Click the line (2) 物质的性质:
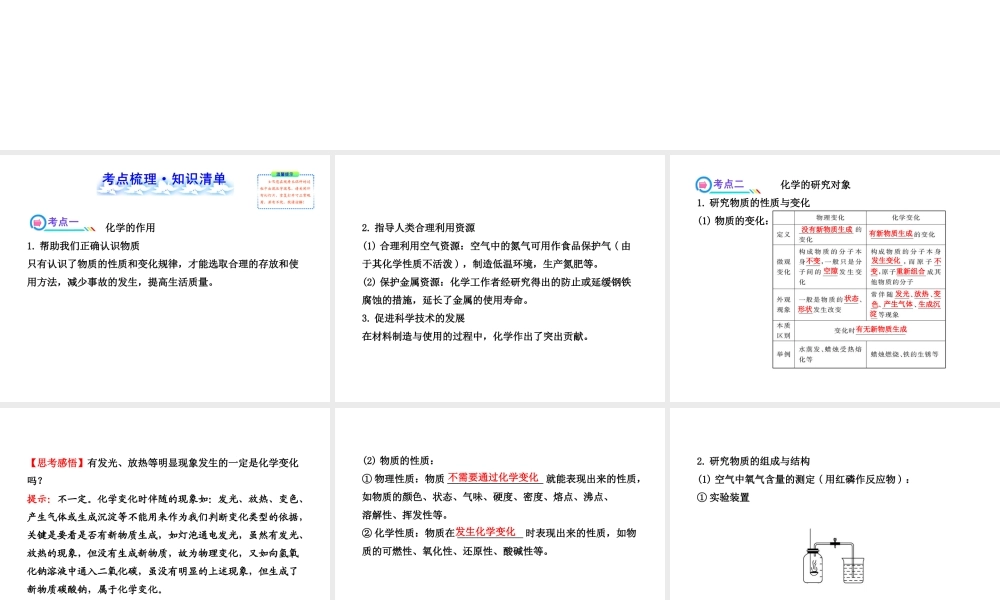This screenshot has width=1000, height=600. pyautogui.click(x=399, y=460)
